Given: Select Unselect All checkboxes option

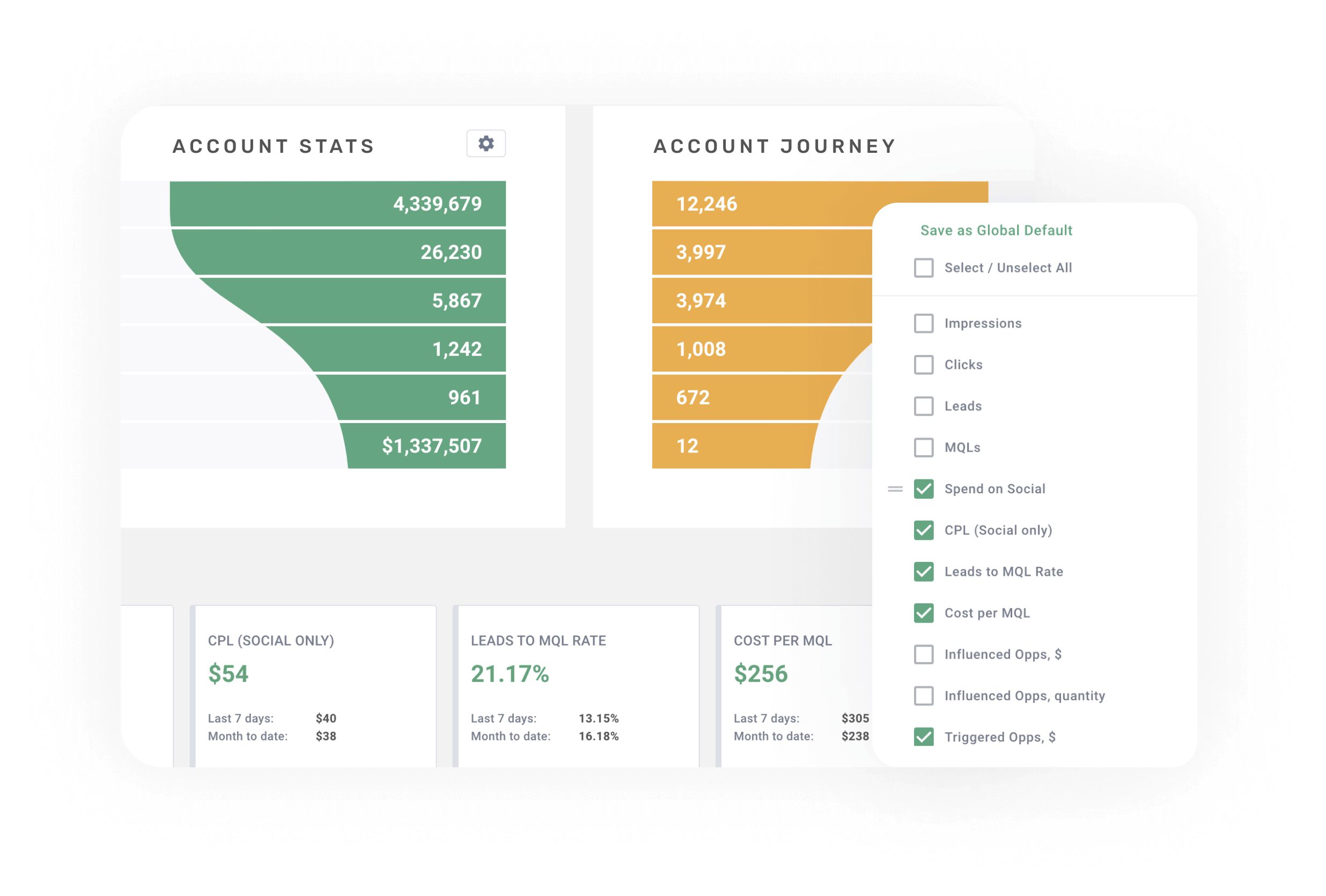Looking at the screenshot, I should [923, 266].
